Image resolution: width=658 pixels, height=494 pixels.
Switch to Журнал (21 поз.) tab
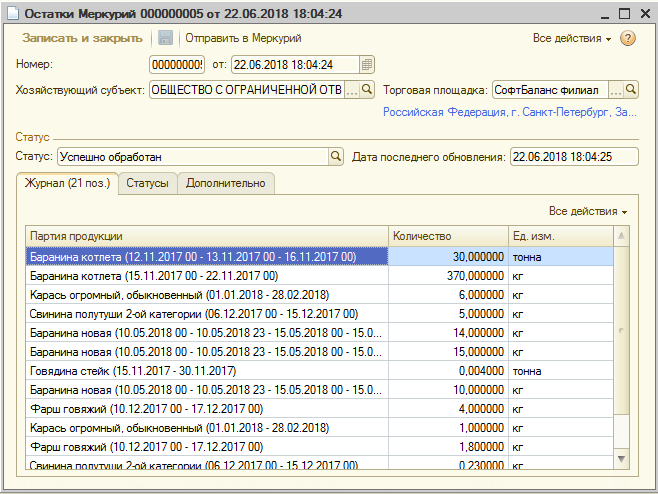point(67,183)
